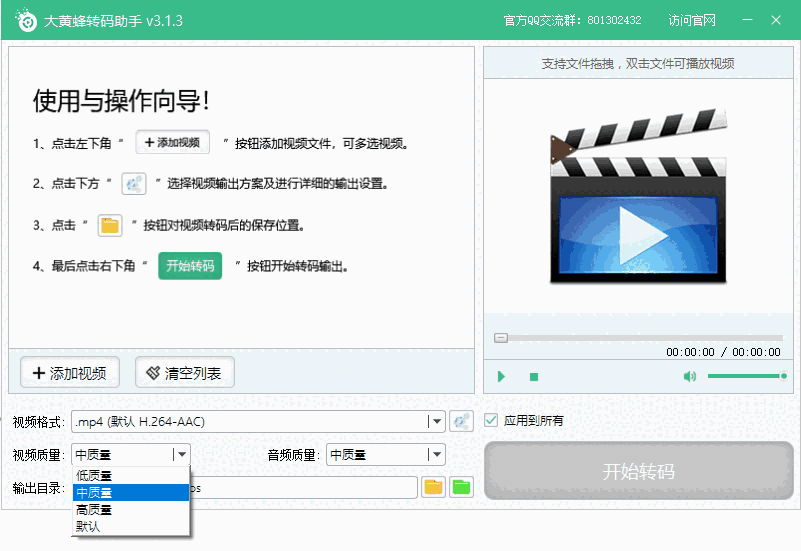Image resolution: width=801 pixels, height=551 pixels.
Task: Open the 音频质量 dropdown
Action: 435,455
